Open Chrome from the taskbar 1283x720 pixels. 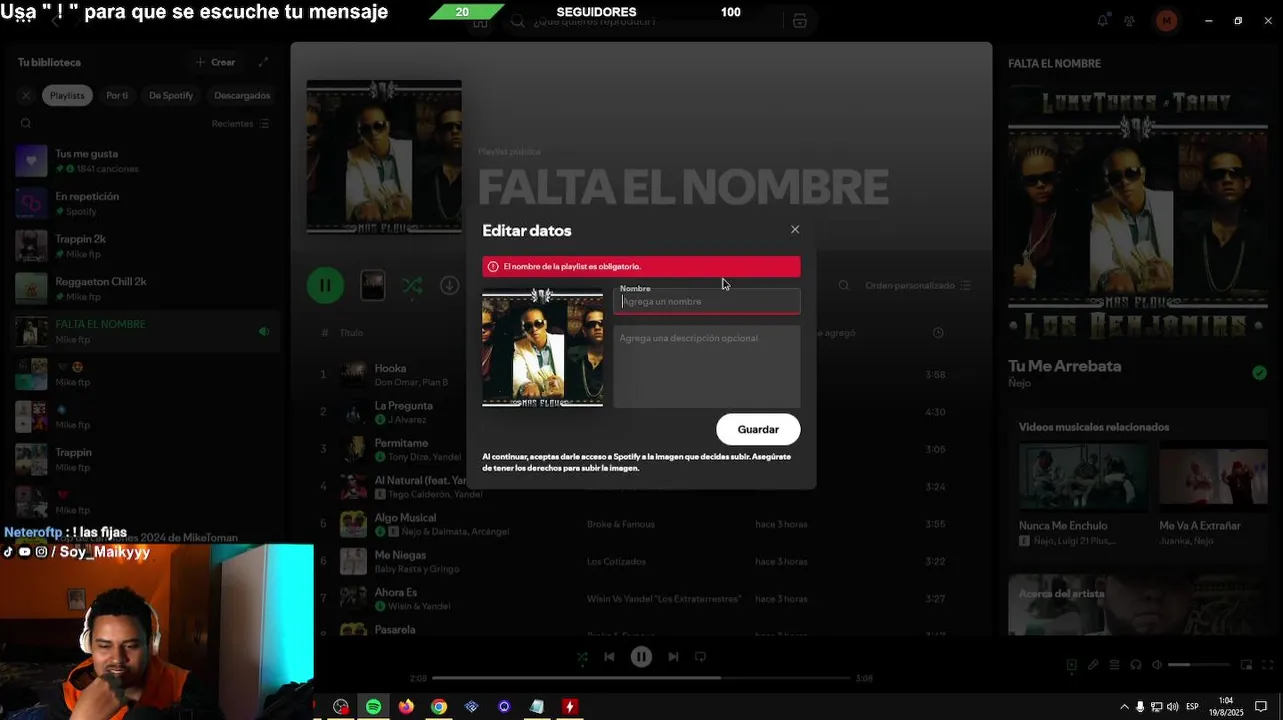pyautogui.click(x=439, y=706)
